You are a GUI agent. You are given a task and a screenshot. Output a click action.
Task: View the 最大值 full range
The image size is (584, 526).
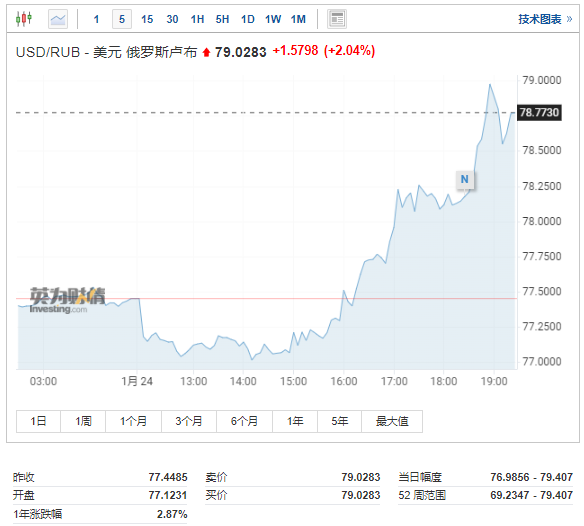[392, 421]
